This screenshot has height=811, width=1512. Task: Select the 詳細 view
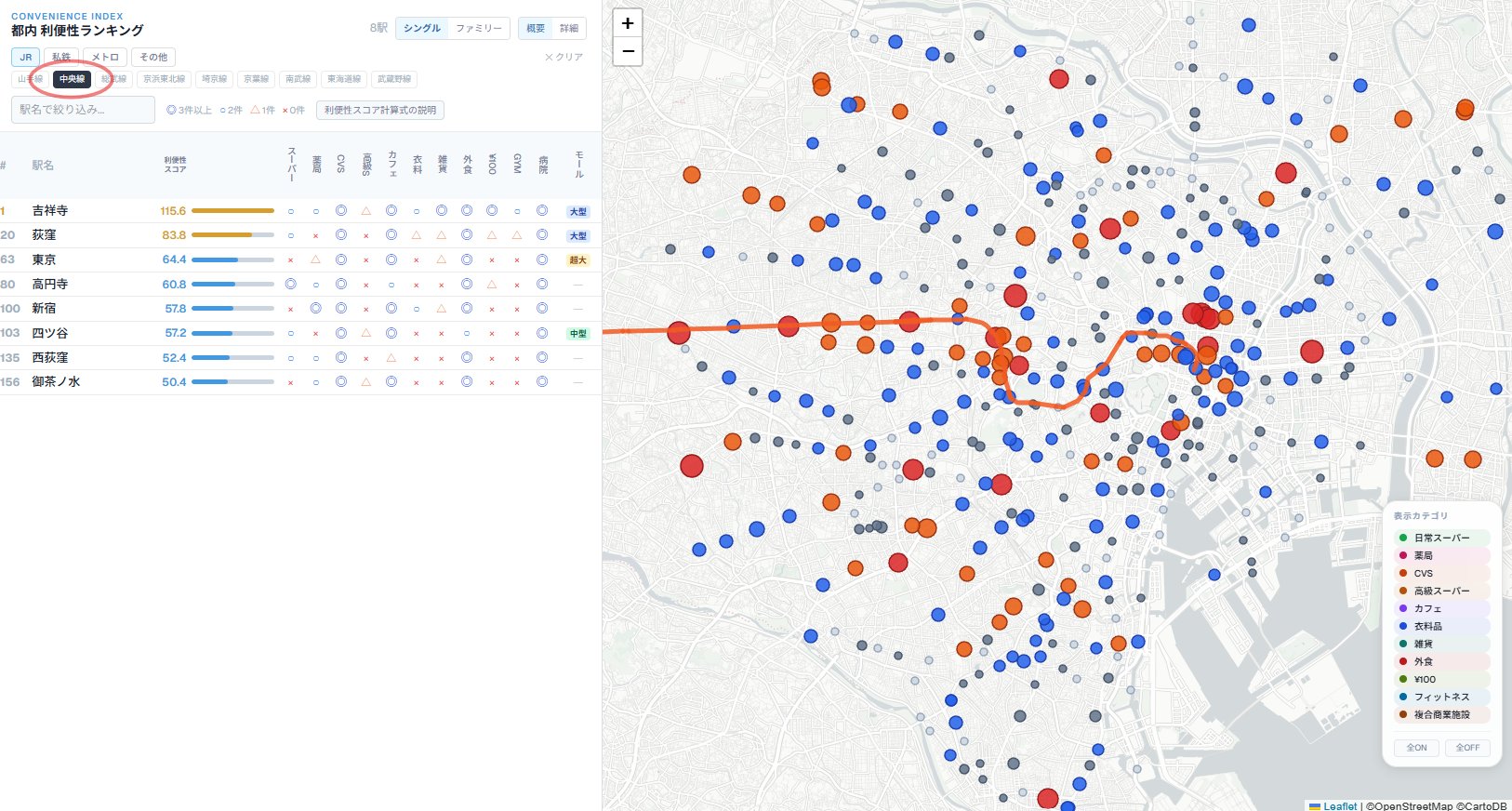[x=569, y=29]
